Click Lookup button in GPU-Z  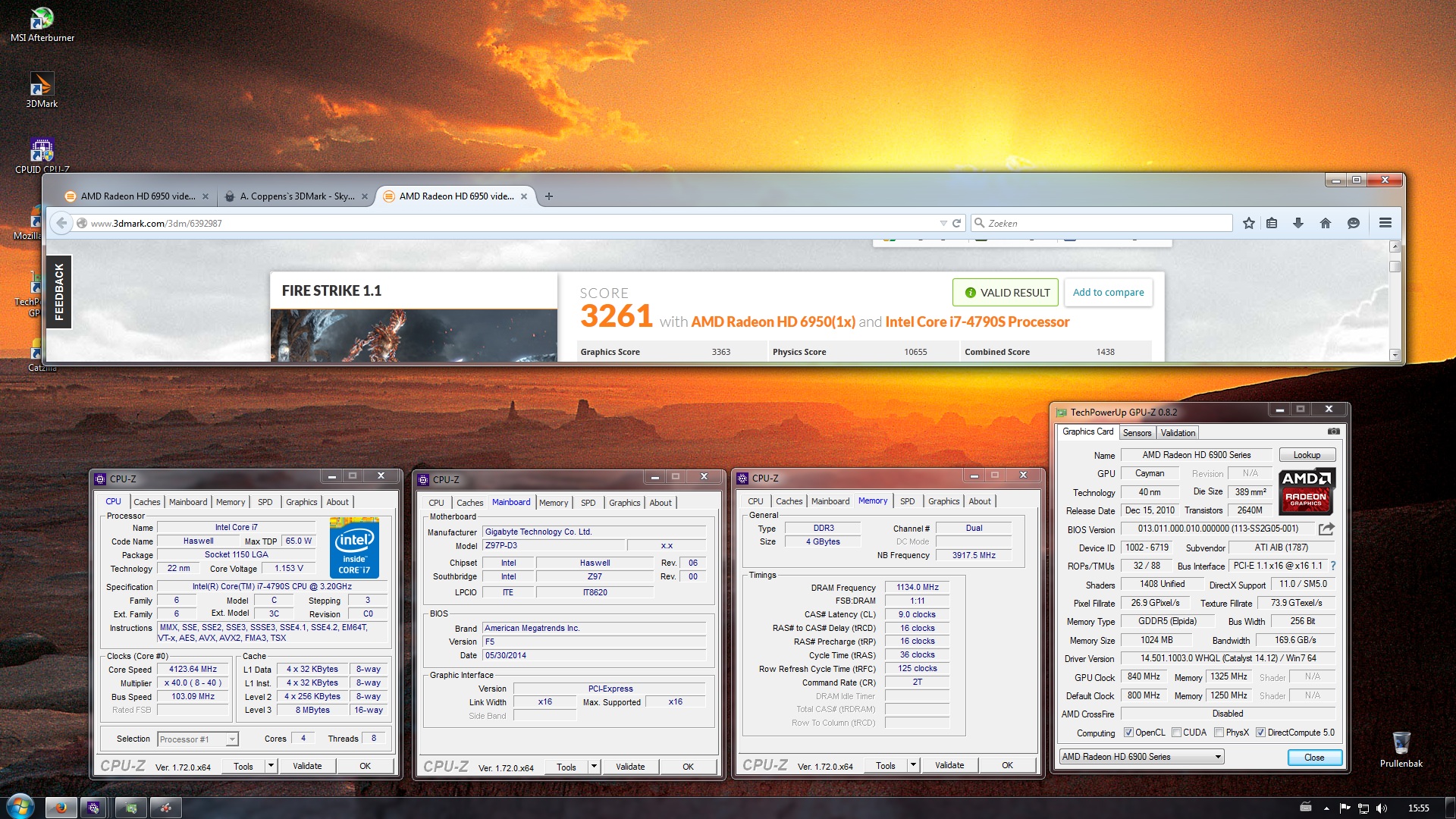(x=1307, y=455)
